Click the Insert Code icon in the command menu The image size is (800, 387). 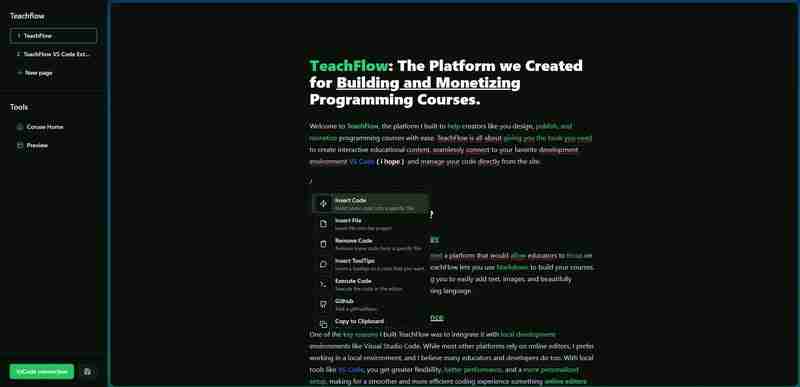323,203
